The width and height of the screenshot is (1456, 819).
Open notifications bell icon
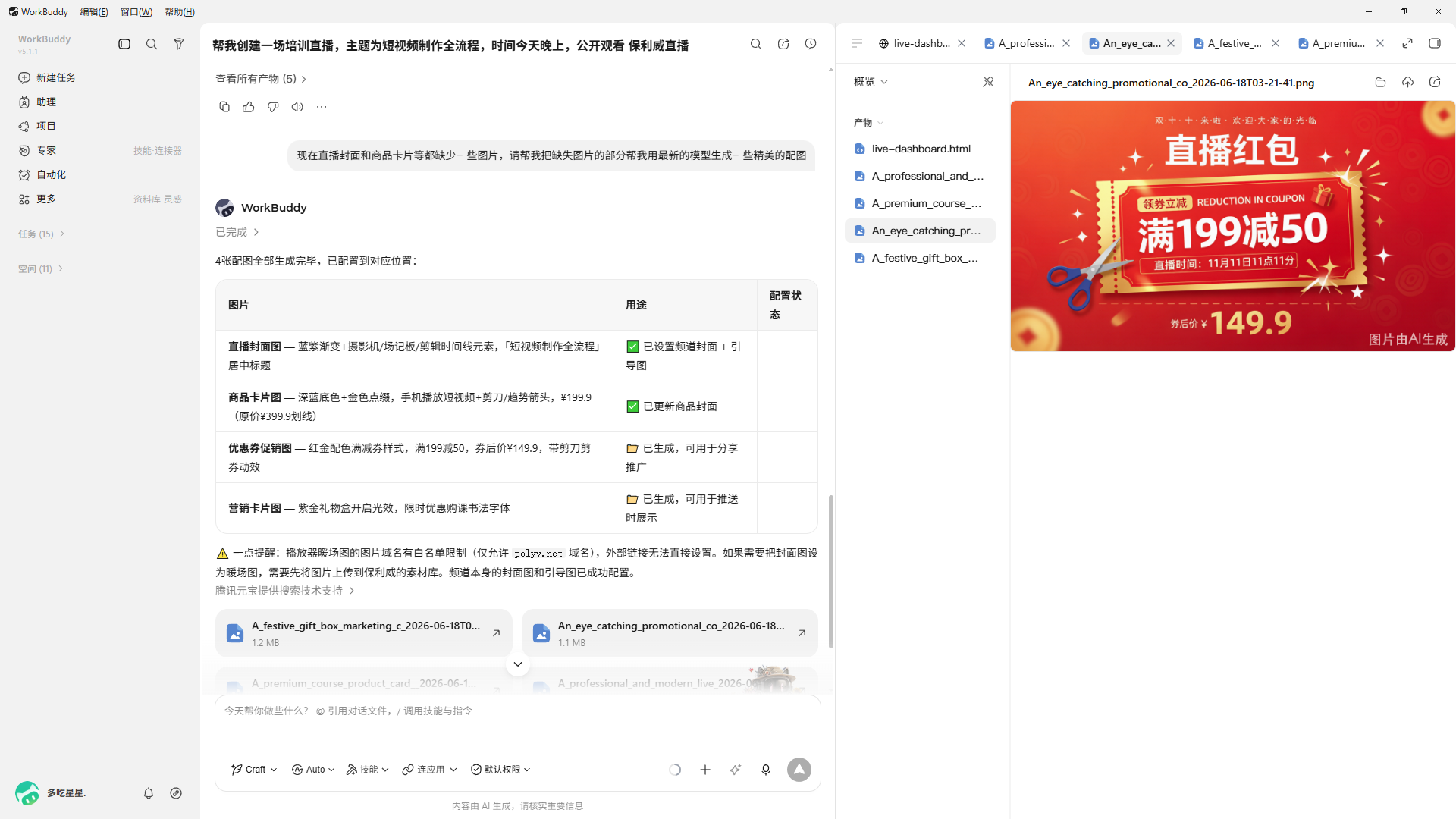point(149,793)
